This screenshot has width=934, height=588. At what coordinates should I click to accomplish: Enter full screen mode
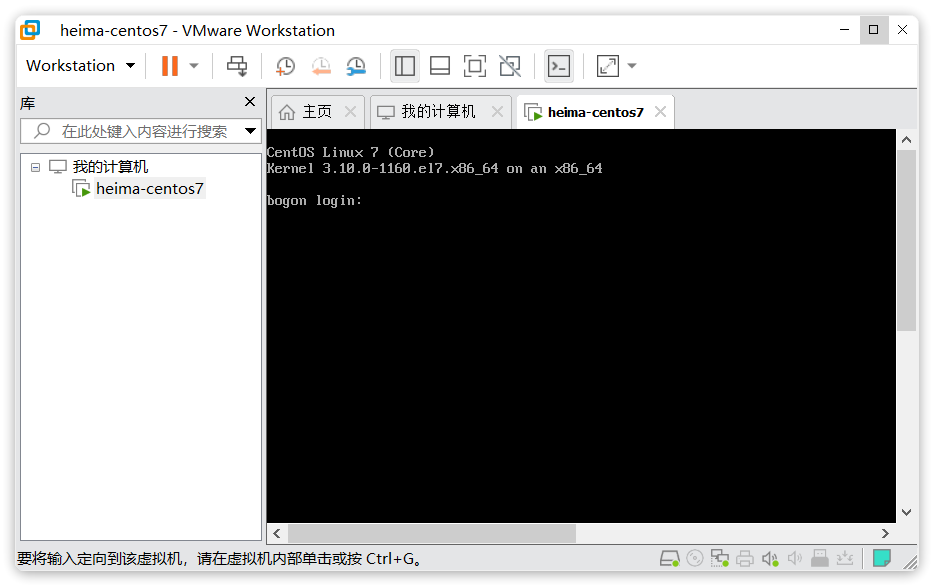[x=475, y=66]
